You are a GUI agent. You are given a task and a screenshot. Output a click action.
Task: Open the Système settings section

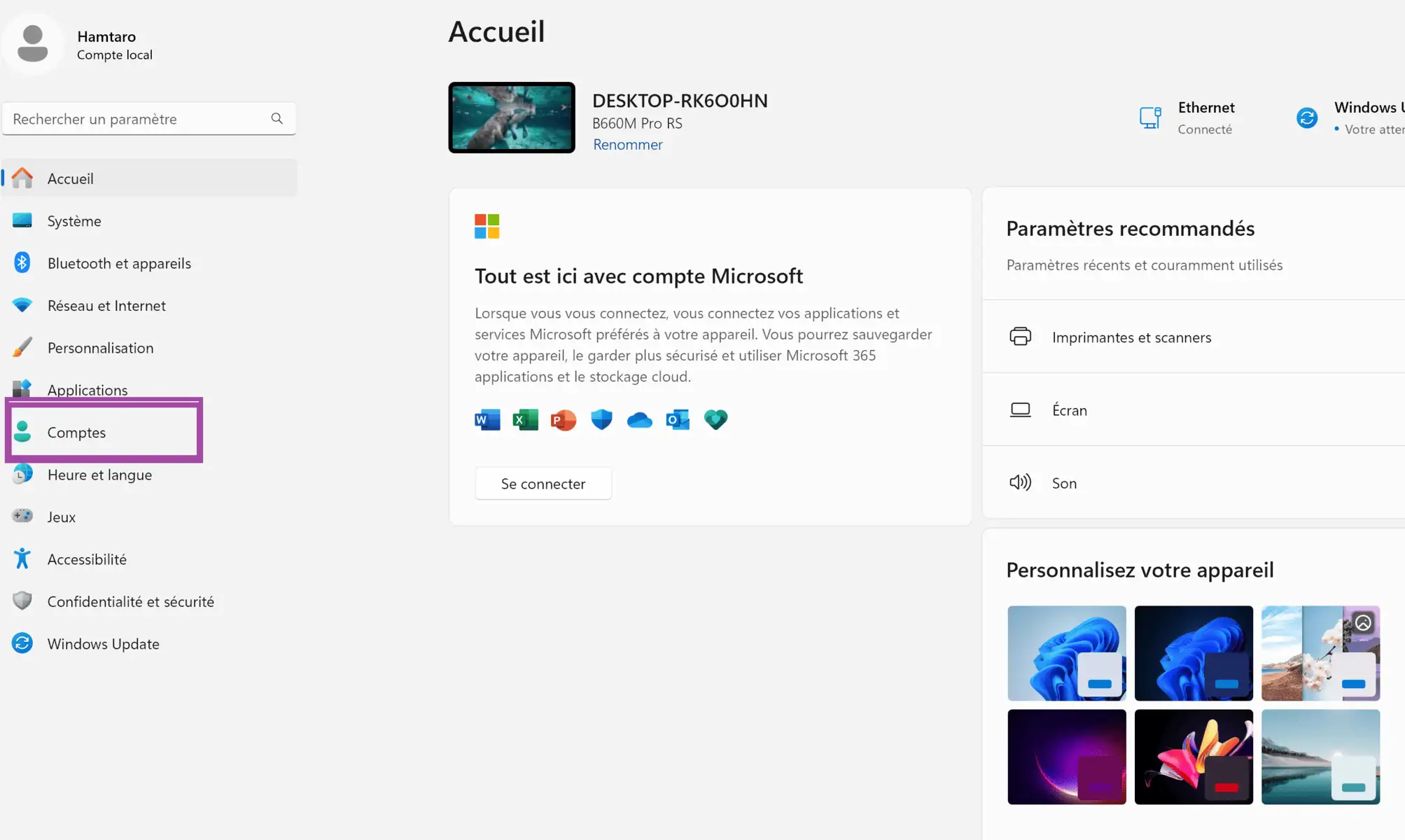coord(73,220)
